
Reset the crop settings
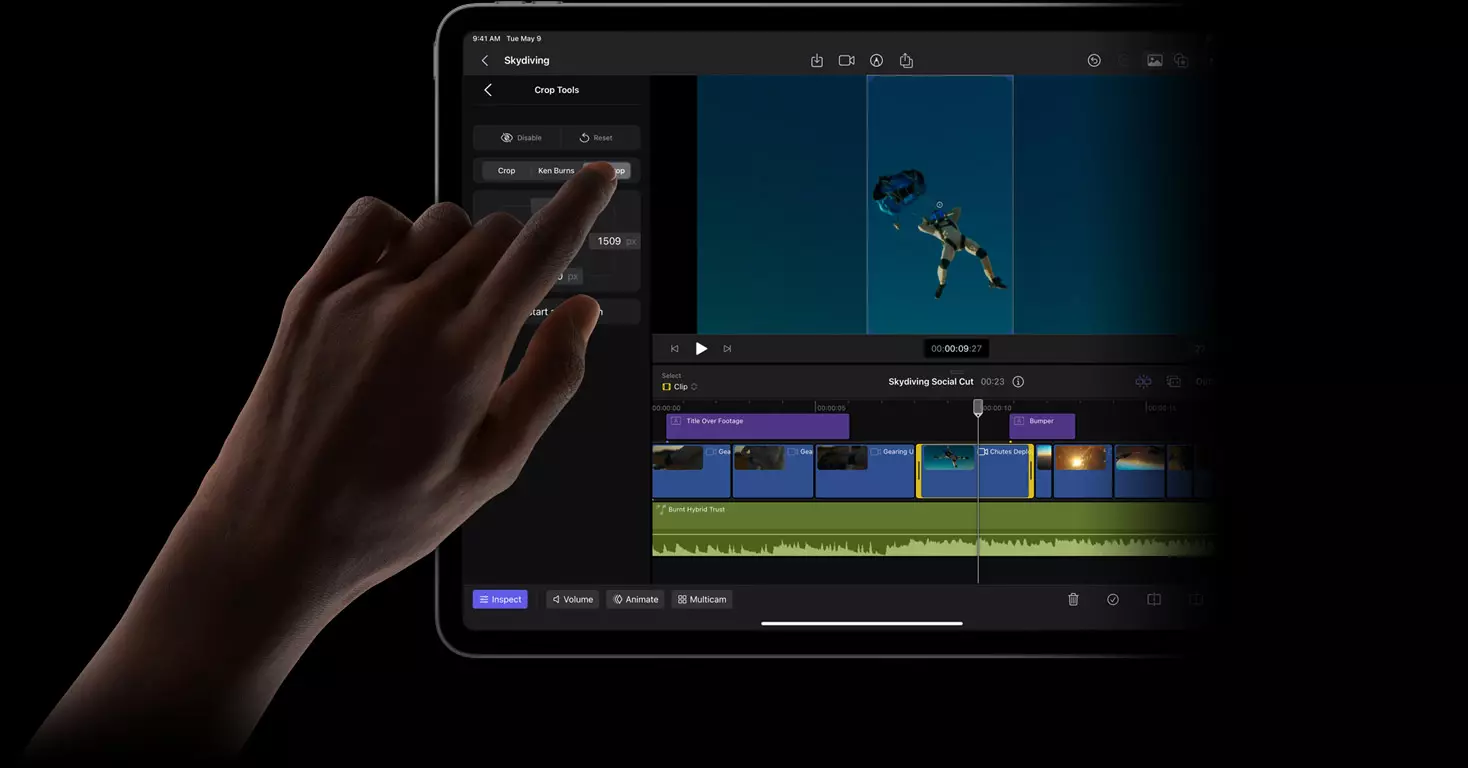[596, 138]
